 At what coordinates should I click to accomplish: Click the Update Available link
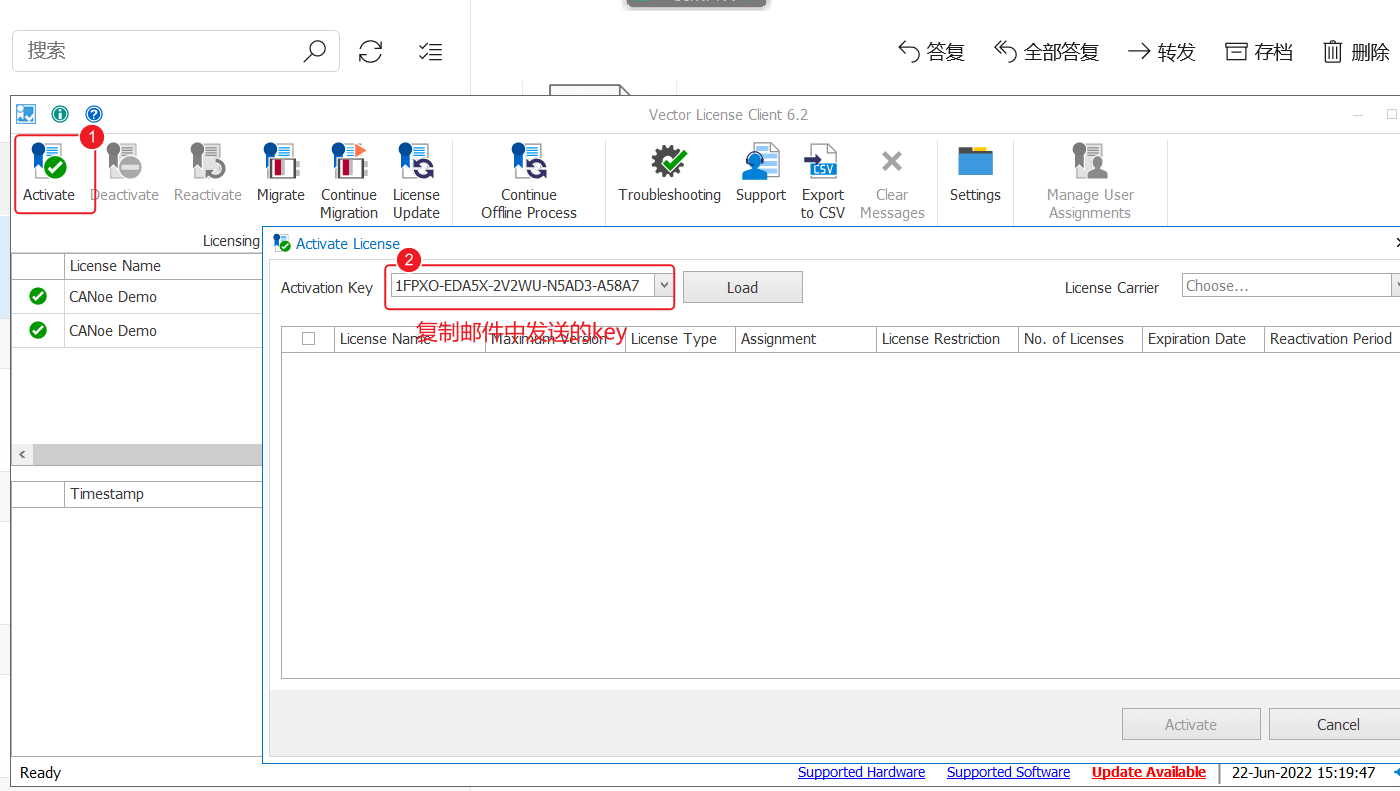tap(1149, 772)
